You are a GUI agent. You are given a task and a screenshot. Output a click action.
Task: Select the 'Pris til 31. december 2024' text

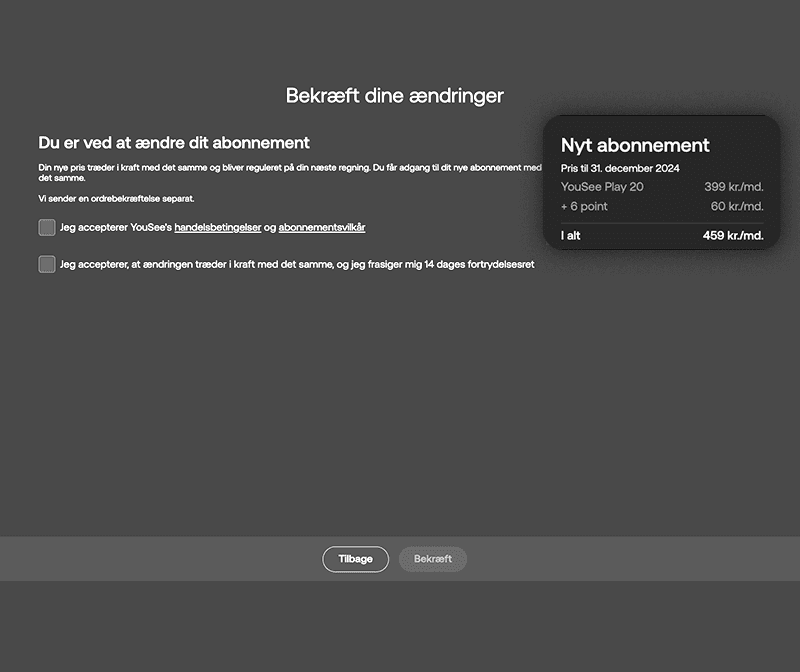coord(620,168)
